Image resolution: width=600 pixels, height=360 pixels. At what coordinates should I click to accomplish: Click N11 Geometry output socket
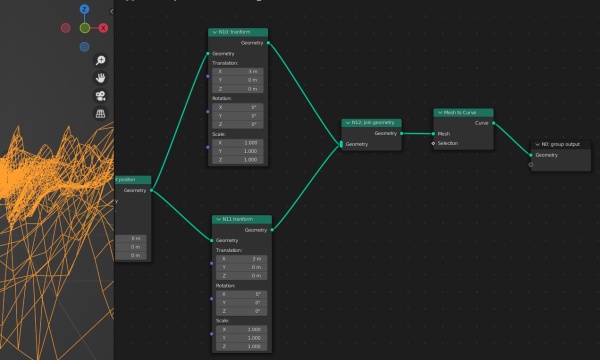pos(272,230)
